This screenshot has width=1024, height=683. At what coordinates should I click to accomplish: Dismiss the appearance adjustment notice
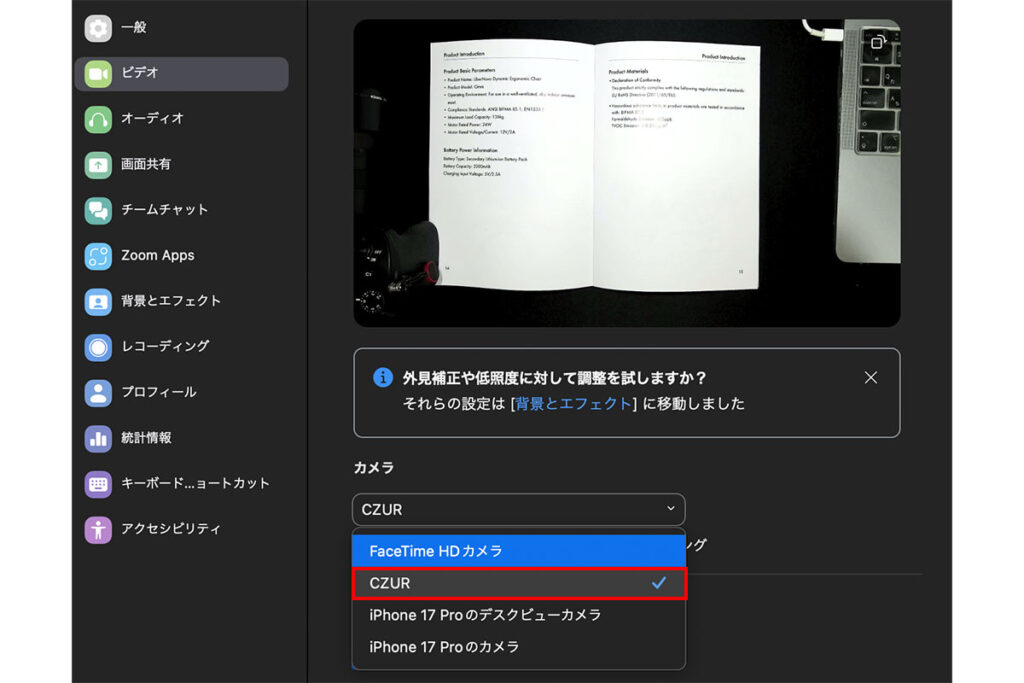(x=870, y=377)
